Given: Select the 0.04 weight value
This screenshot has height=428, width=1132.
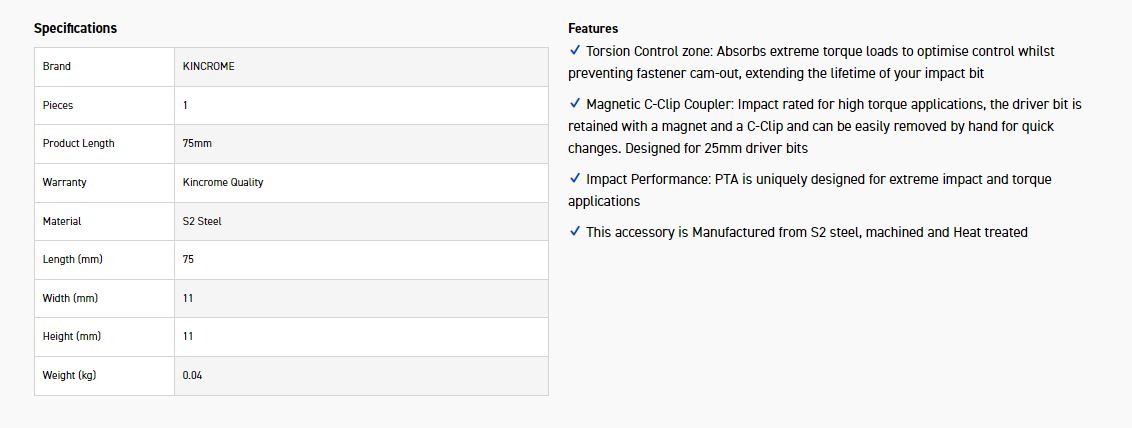Looking at the screenshot, I should pyautogui.click(x=192, y=375).
